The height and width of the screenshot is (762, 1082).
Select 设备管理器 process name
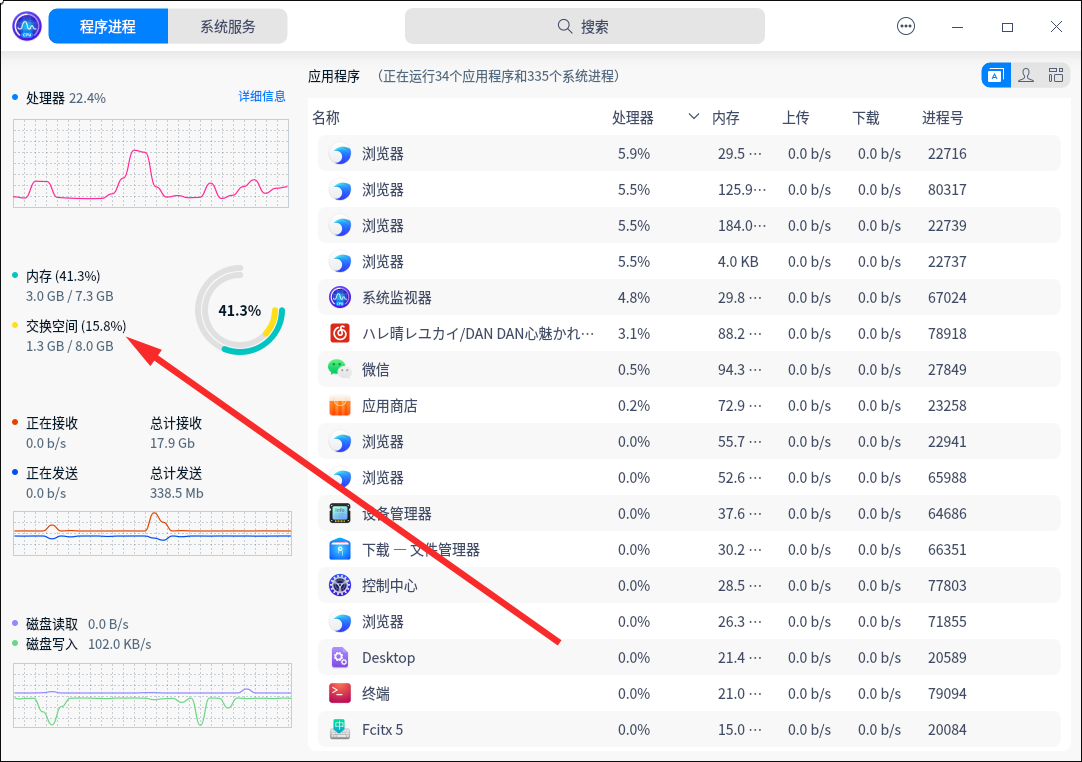pyautogui.click(x=397, y=514)
